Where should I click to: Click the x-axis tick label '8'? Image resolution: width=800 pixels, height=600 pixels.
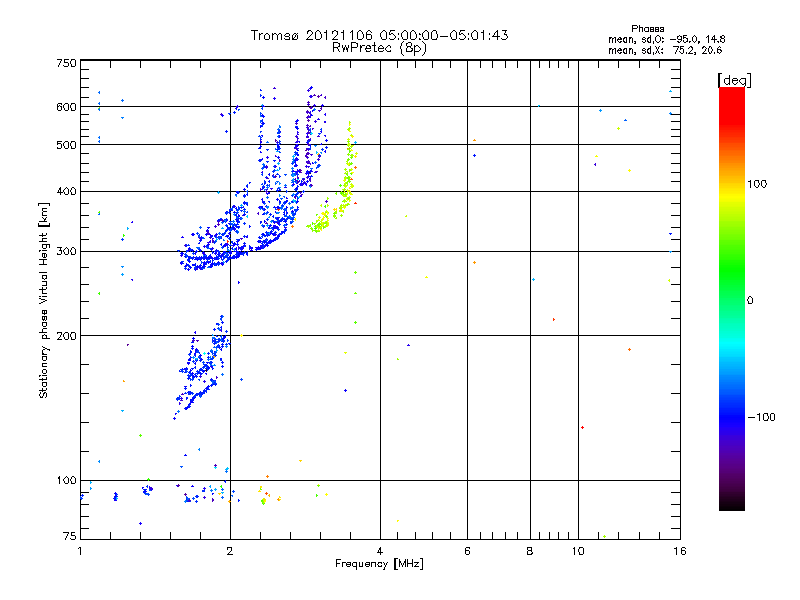coord(530,551)
